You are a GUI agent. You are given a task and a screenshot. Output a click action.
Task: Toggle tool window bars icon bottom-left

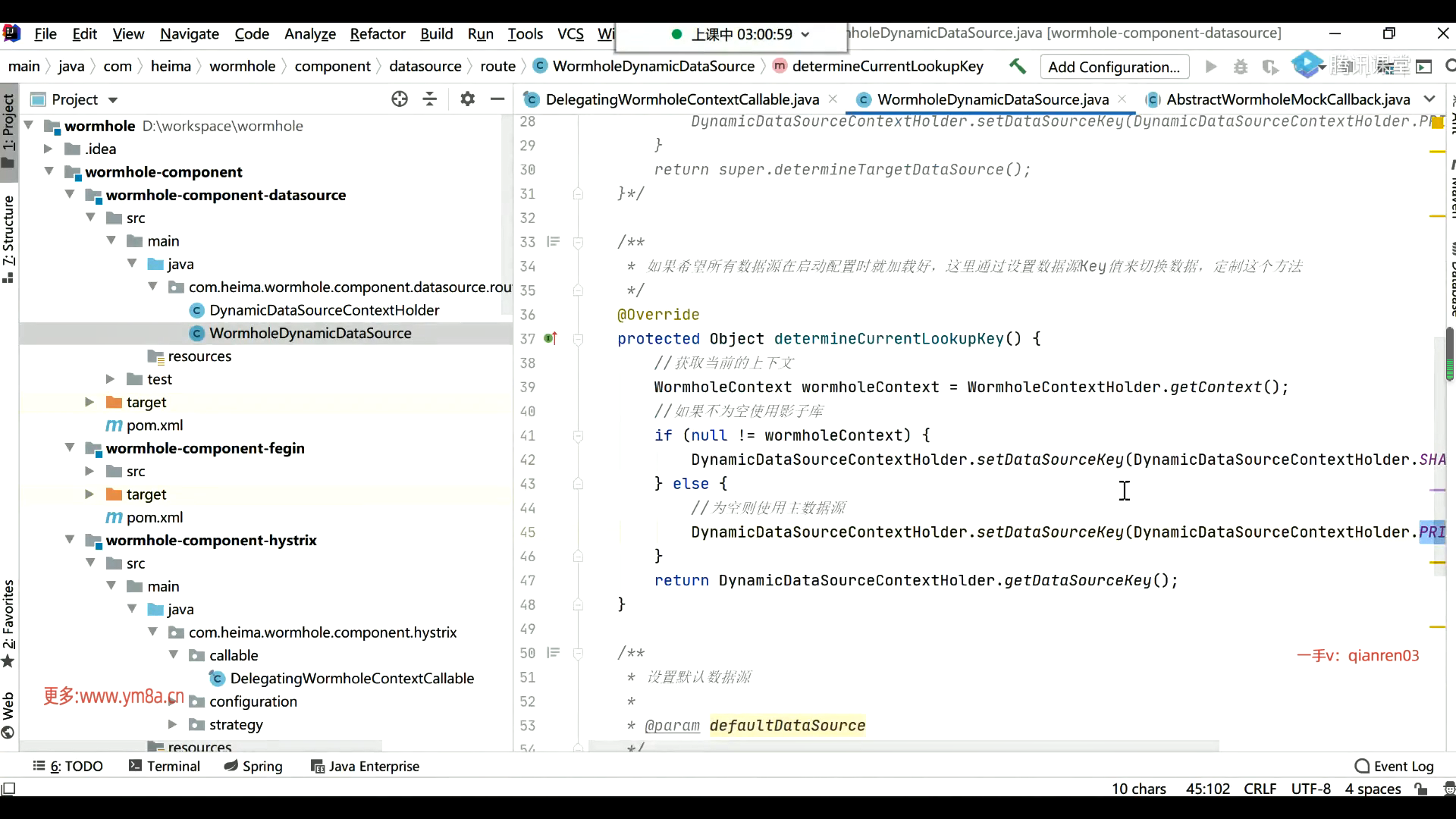(8, 789)
